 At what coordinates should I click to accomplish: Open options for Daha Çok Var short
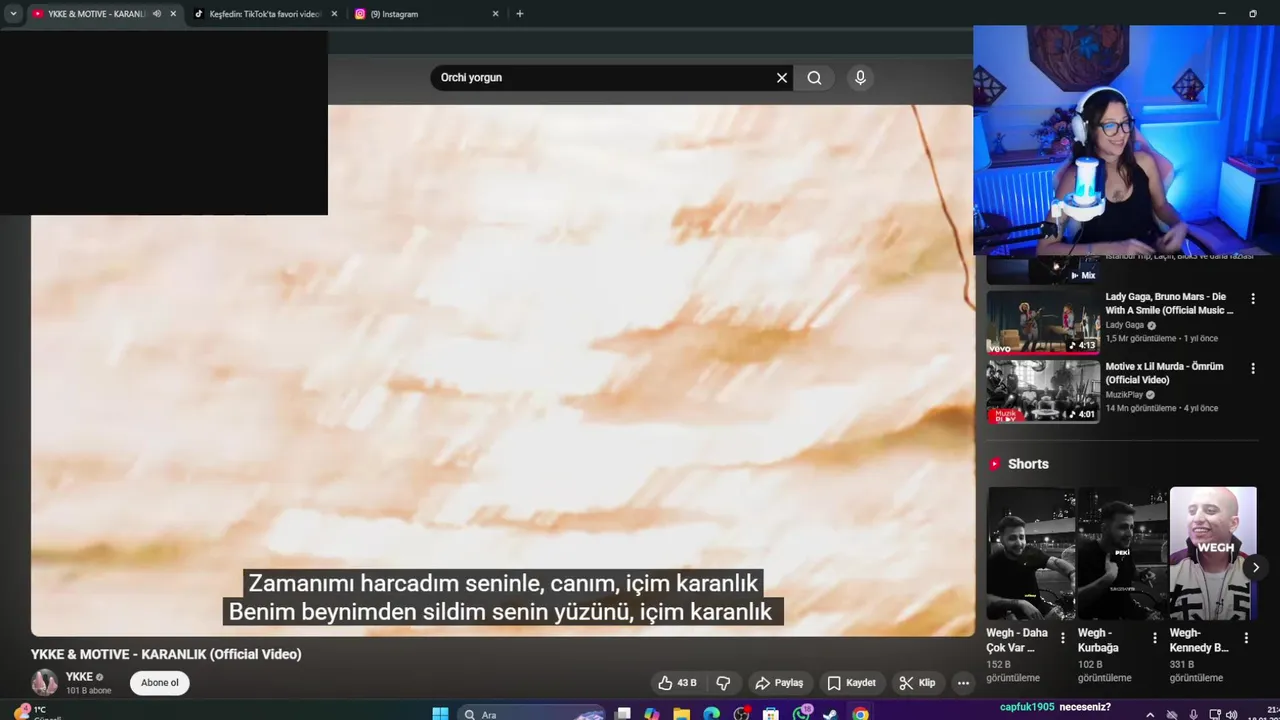coord(1062,638)
